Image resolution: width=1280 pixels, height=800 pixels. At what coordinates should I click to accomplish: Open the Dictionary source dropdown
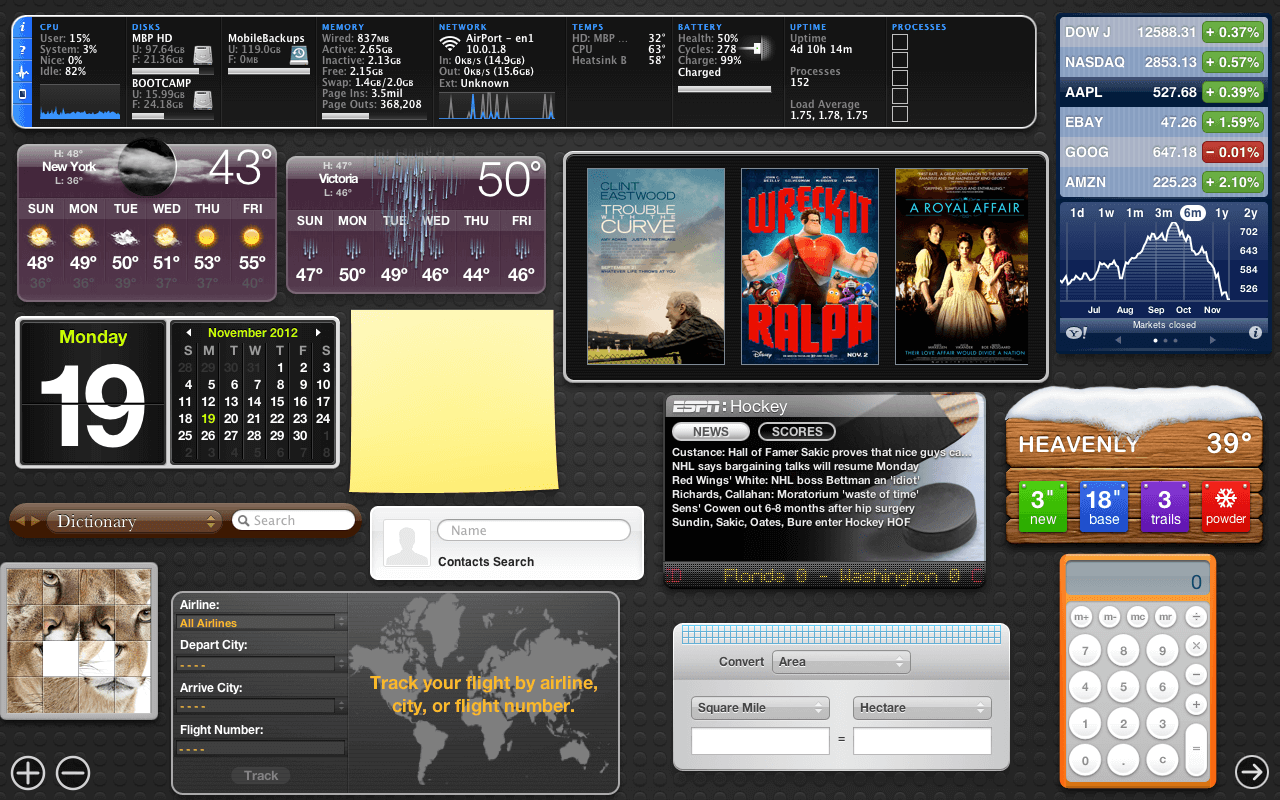(135, 521)
